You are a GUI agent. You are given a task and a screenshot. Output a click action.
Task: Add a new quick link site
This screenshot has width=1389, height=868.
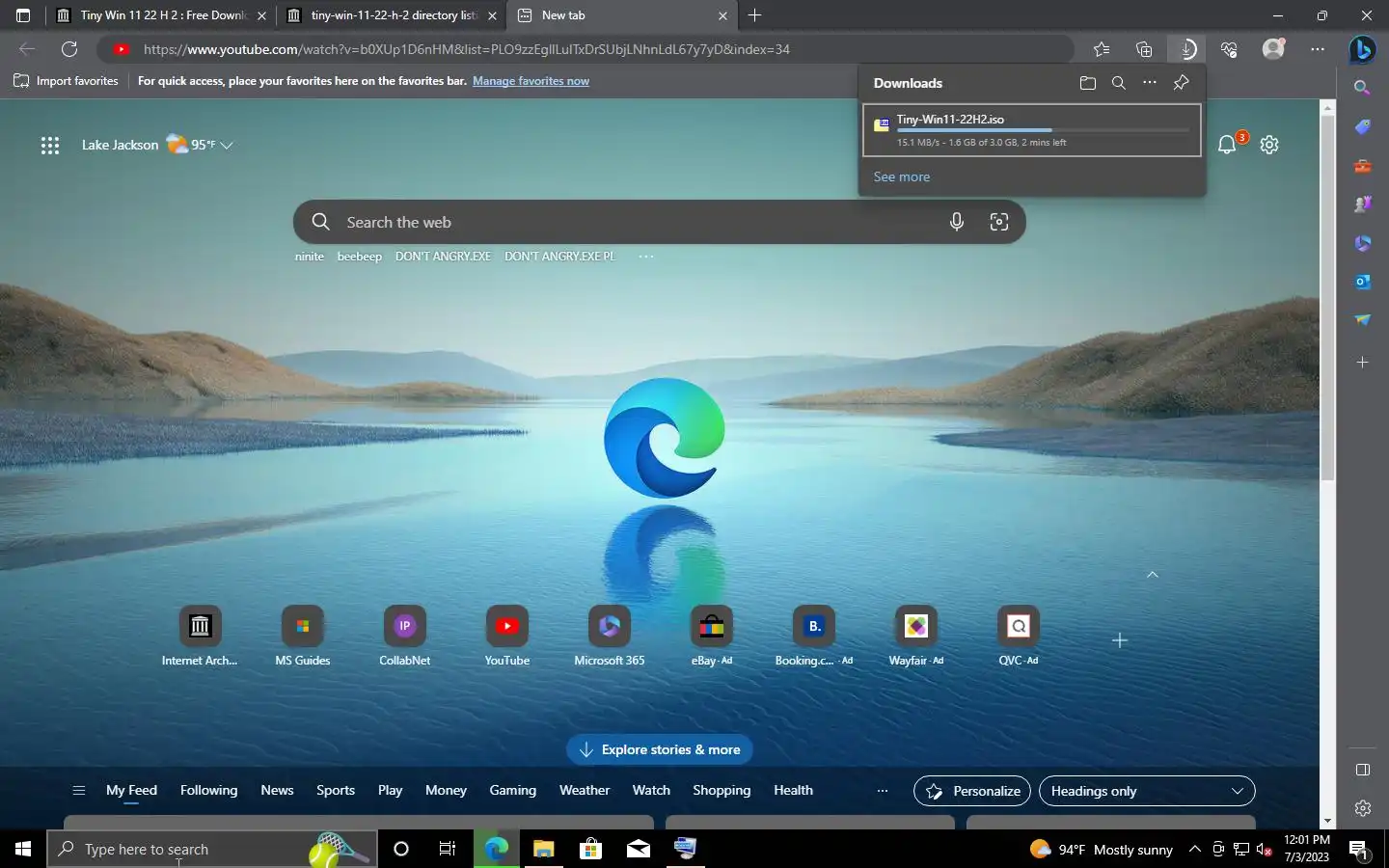tap(1119, 640)
